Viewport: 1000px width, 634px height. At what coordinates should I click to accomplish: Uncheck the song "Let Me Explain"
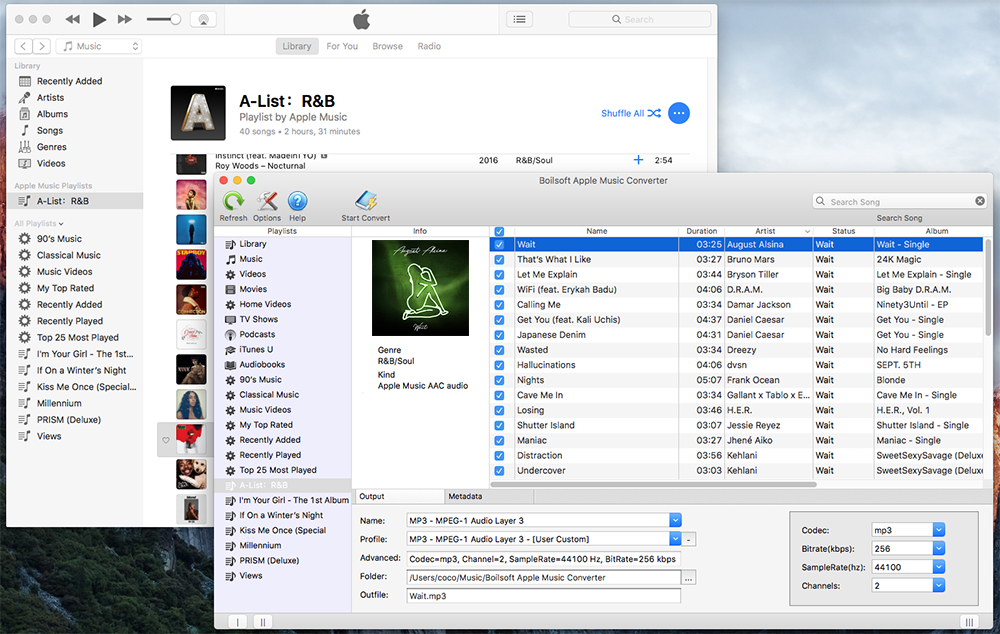[499, 275]
